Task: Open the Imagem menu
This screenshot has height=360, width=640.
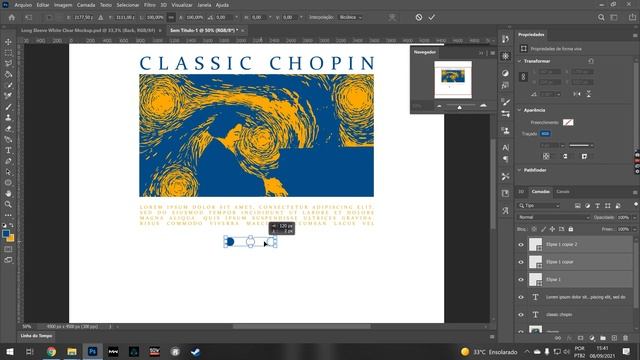Action: coord(63,5)
